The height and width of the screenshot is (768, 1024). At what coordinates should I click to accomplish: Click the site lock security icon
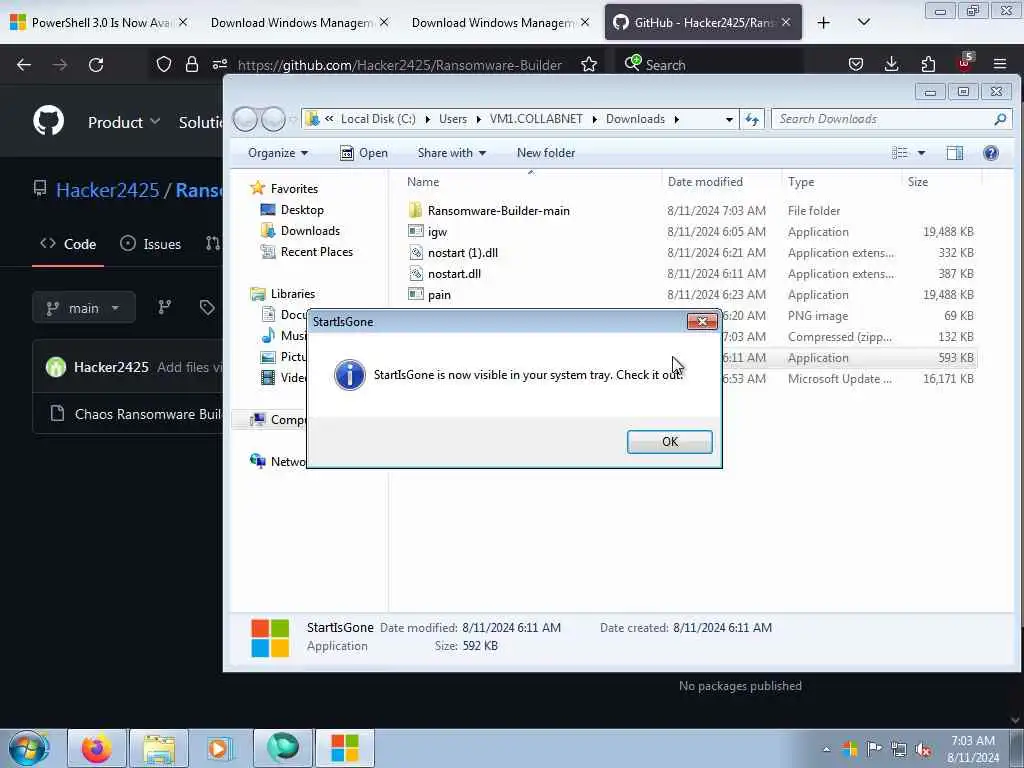pos(191,65)
